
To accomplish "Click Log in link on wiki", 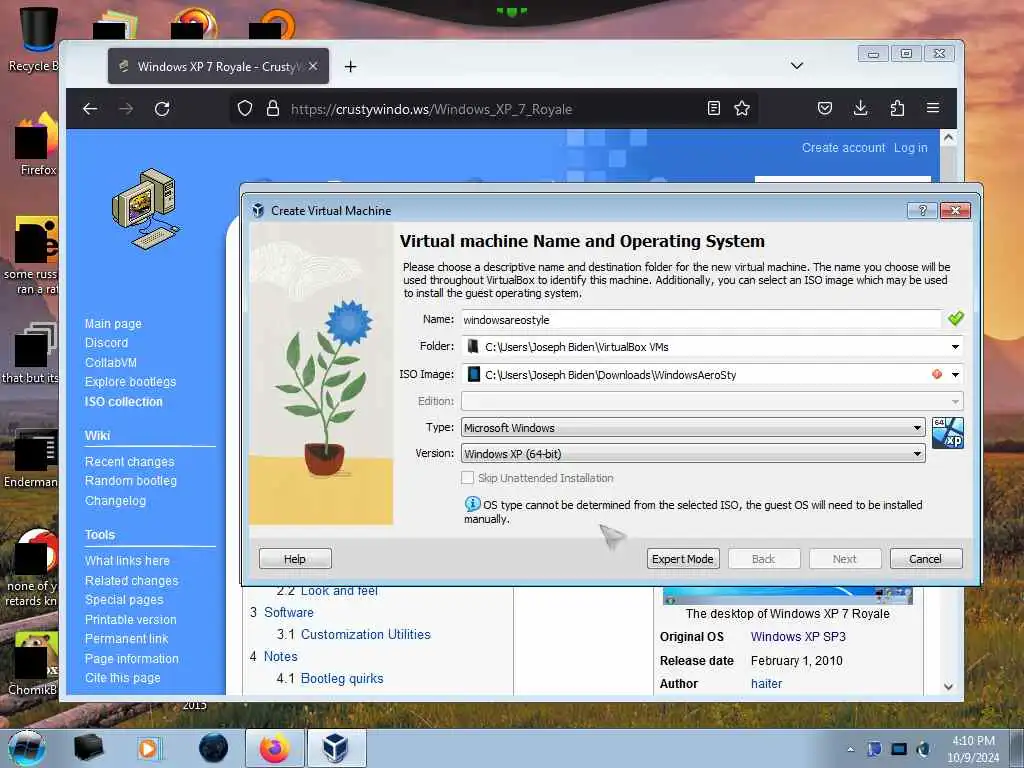I will (910, 148).
